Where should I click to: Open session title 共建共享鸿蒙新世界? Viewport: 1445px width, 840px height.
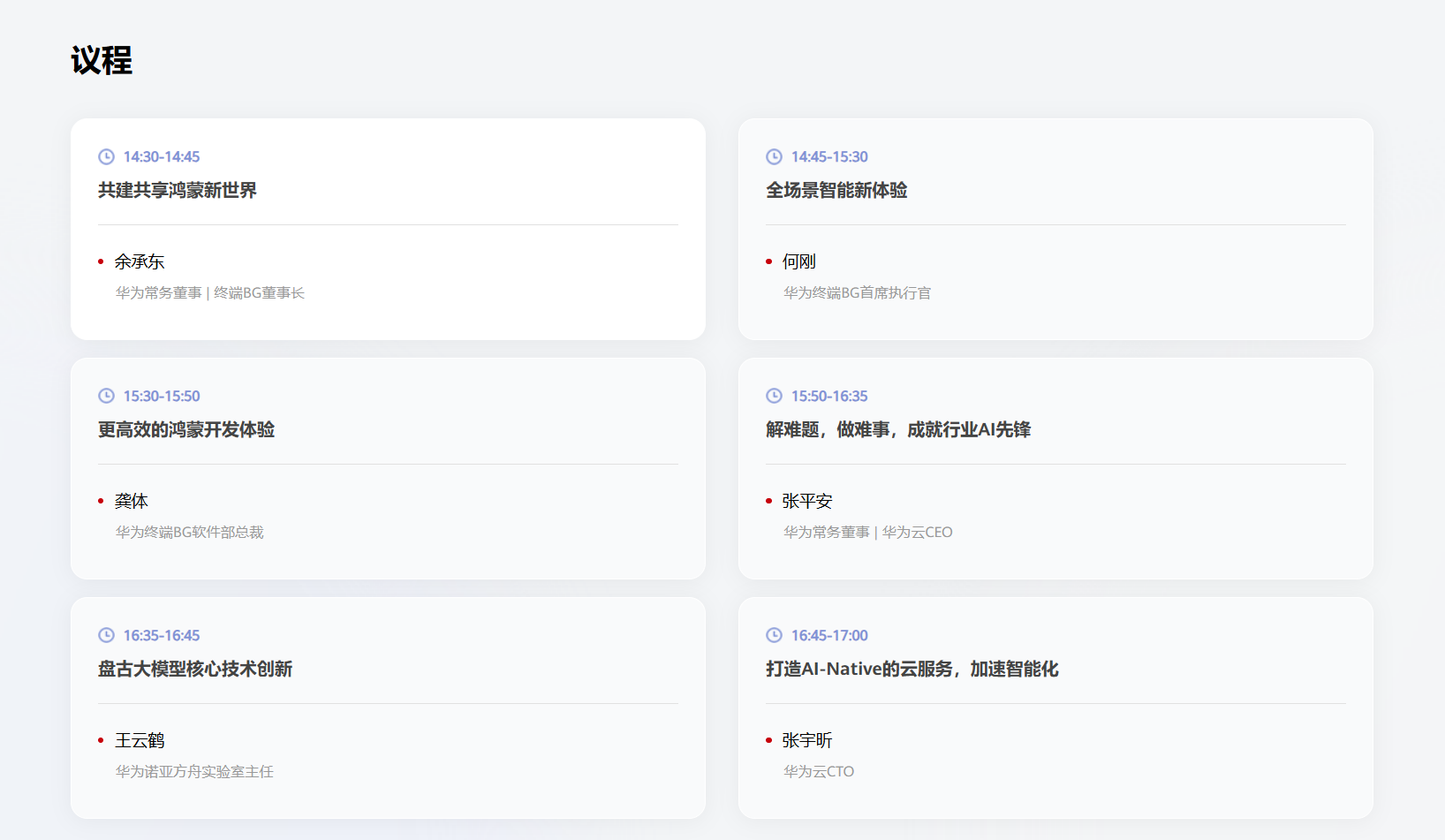(x=178, y=190)
